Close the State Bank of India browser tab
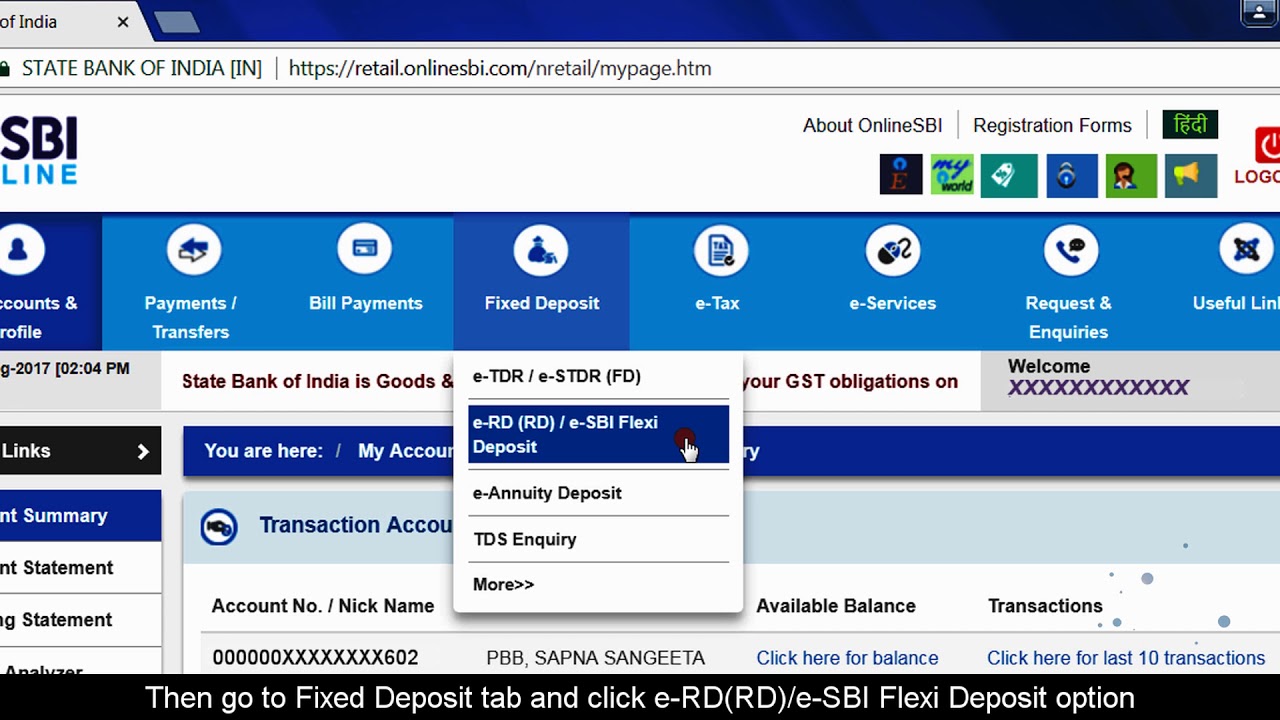 click(123, 21)
